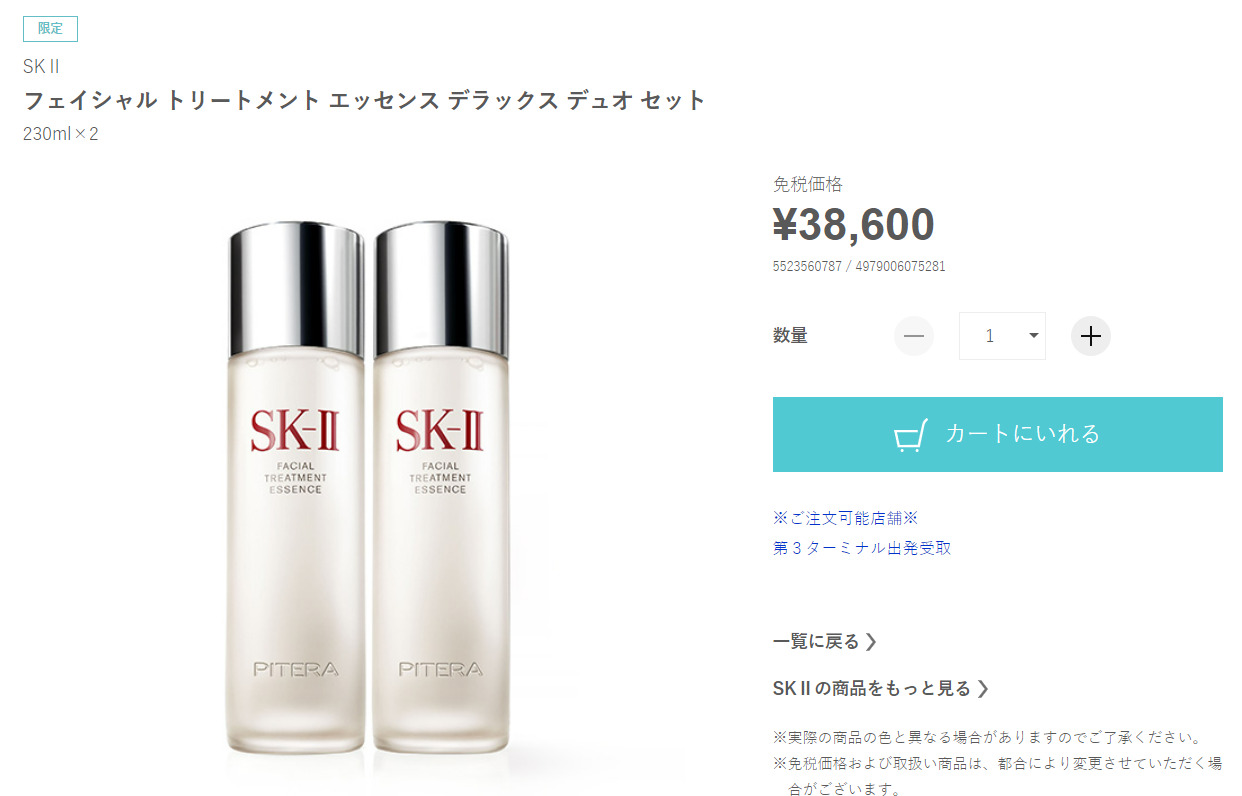Open the ※ご注文可能店舗※ link
The height and width of the screenshot is (796, 1242).
click(845, 518)
